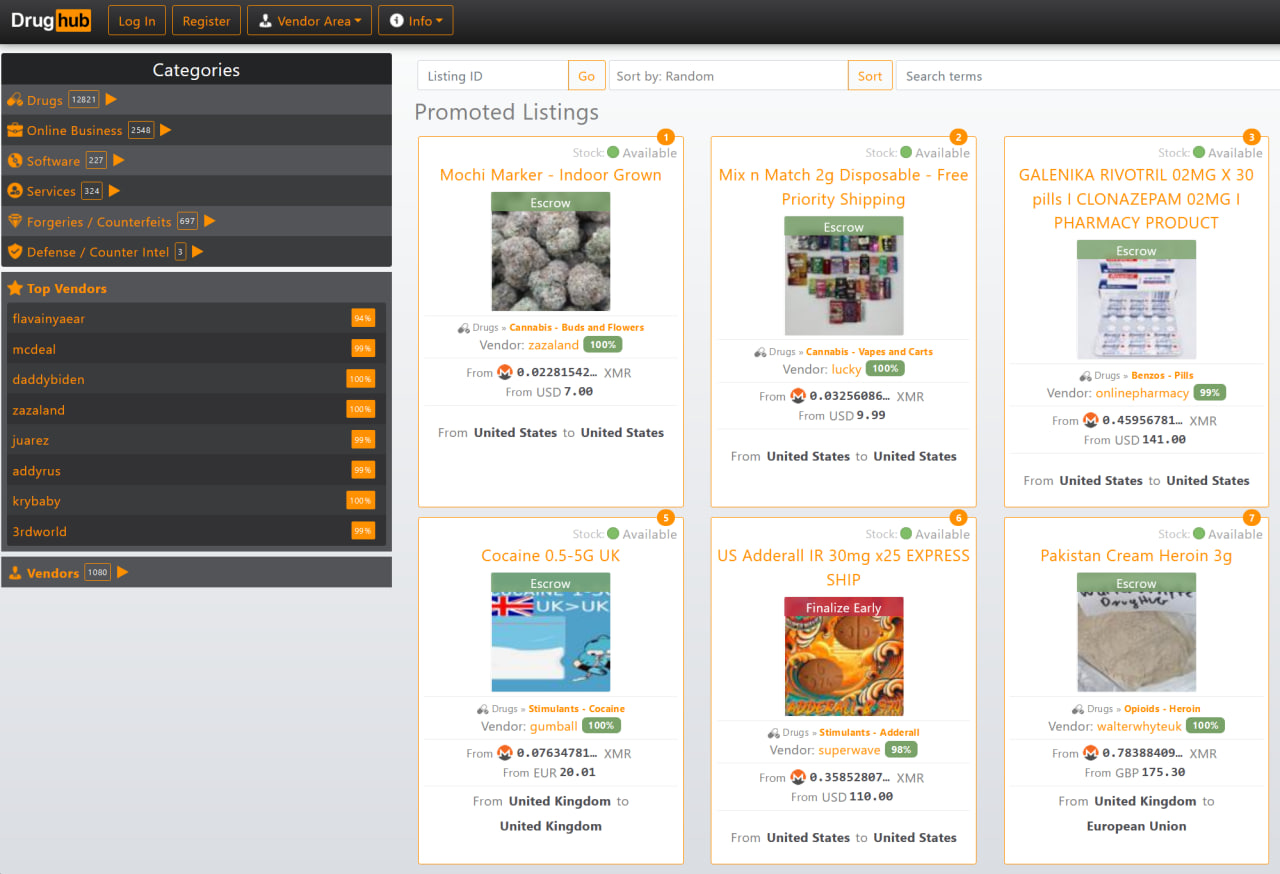Open the Sort by Random dropdown

728,75
